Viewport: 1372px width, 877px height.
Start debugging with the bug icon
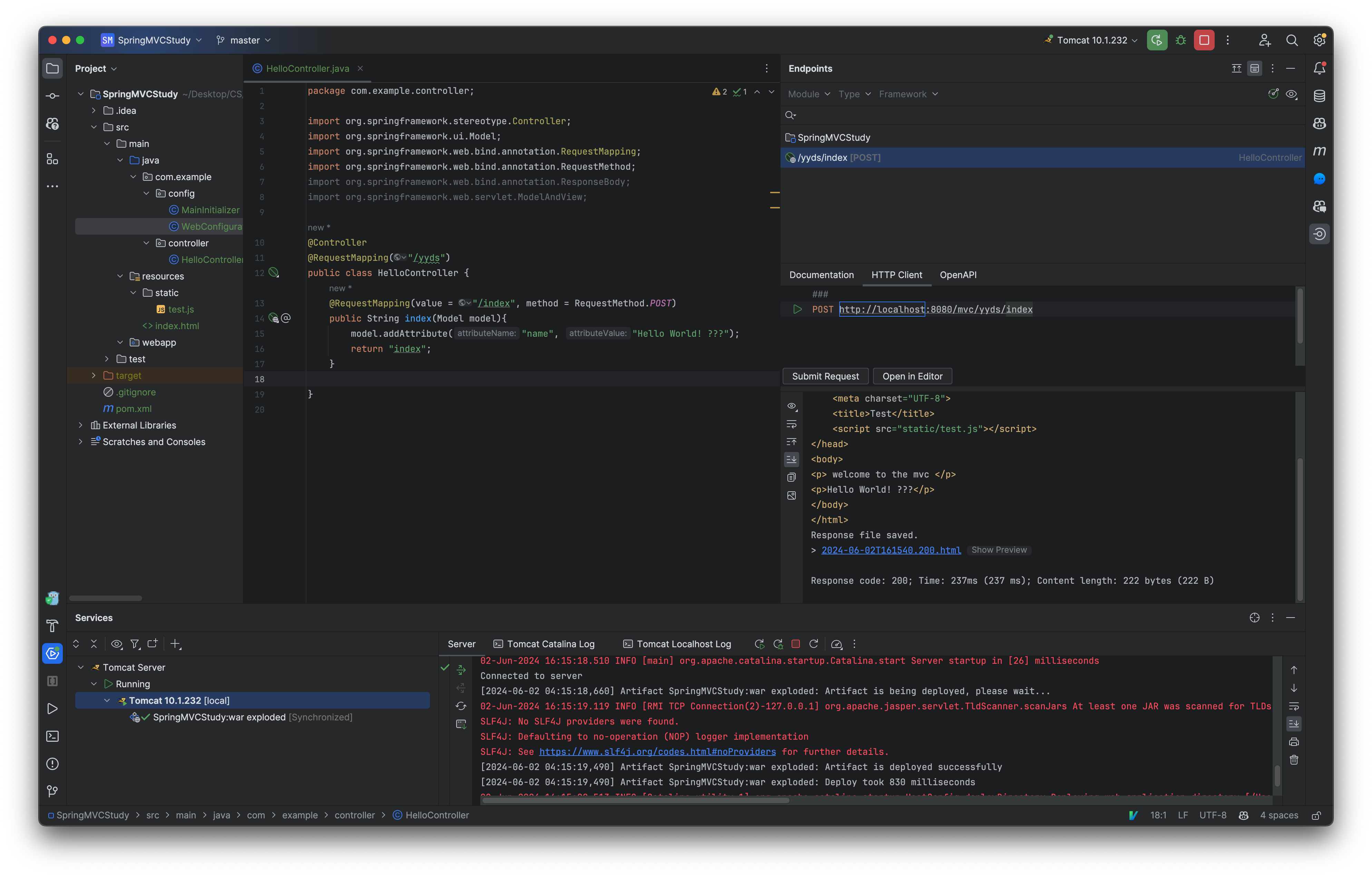pyautogui.click(x=1180, y=40)
